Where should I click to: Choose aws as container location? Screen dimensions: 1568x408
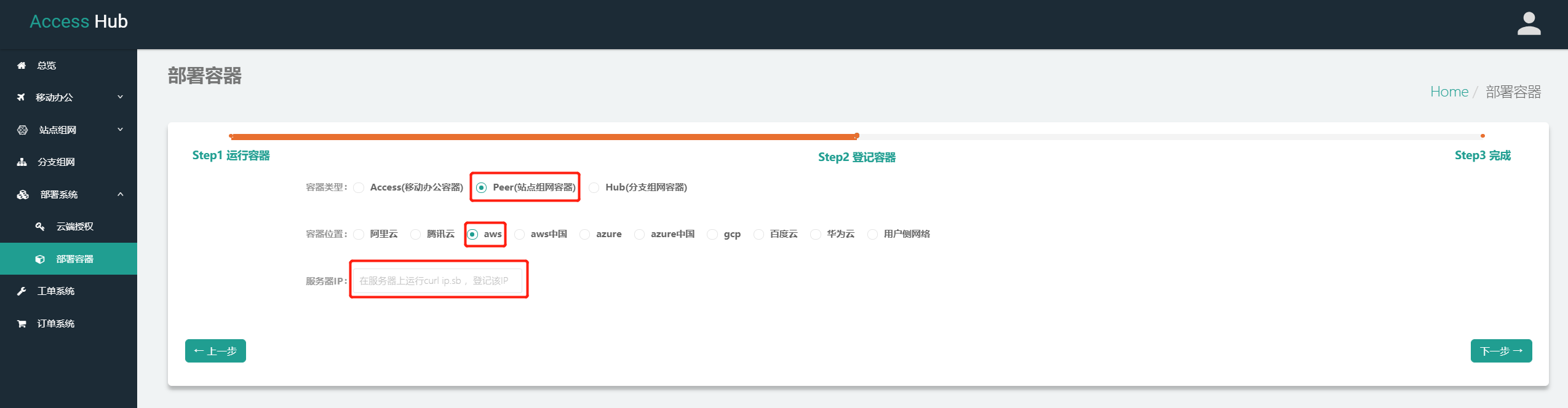(x=472, y=234)
